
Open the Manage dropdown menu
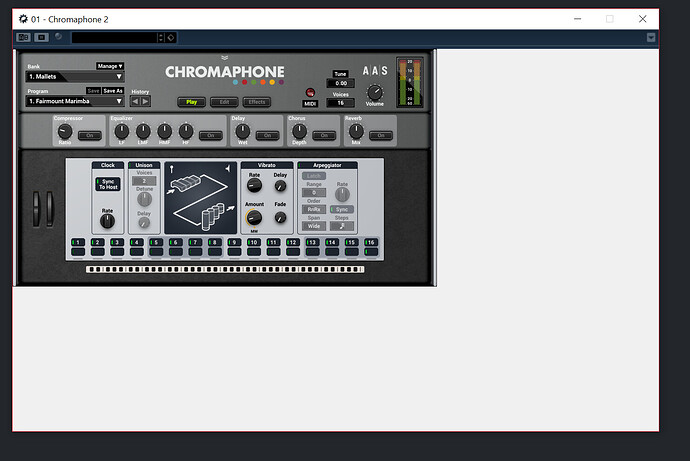coord(110,66)
